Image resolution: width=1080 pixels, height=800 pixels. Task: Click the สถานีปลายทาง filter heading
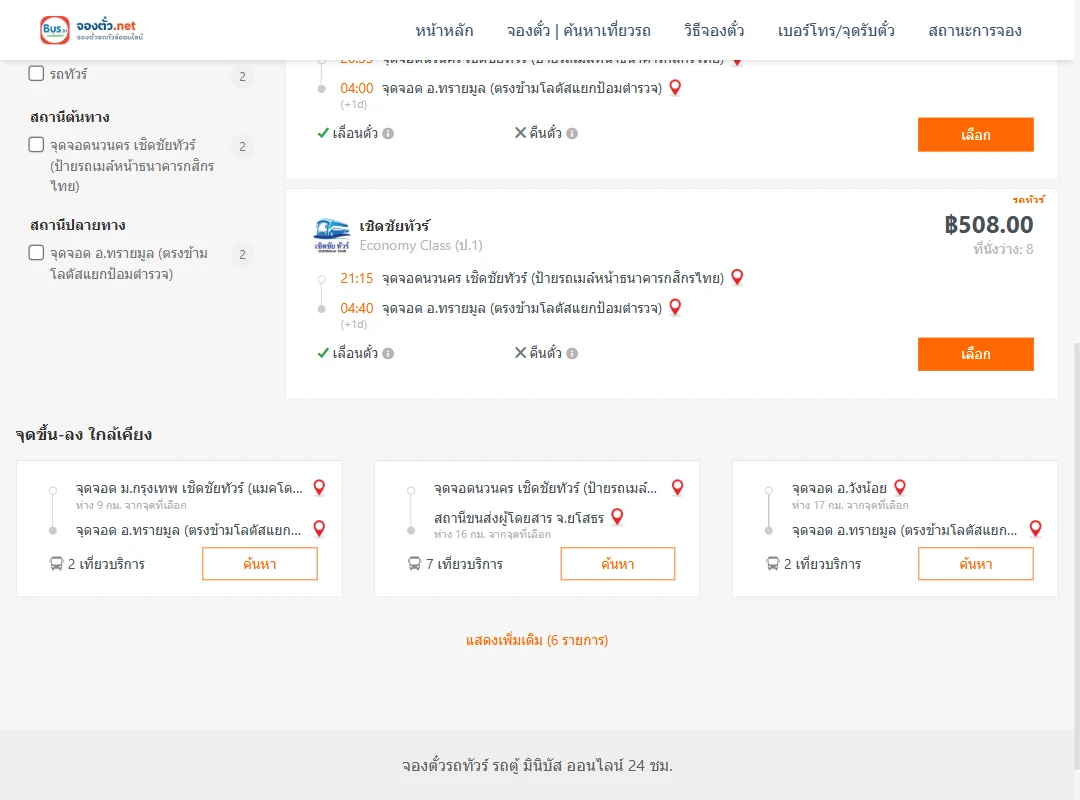[x=78, y=225]
